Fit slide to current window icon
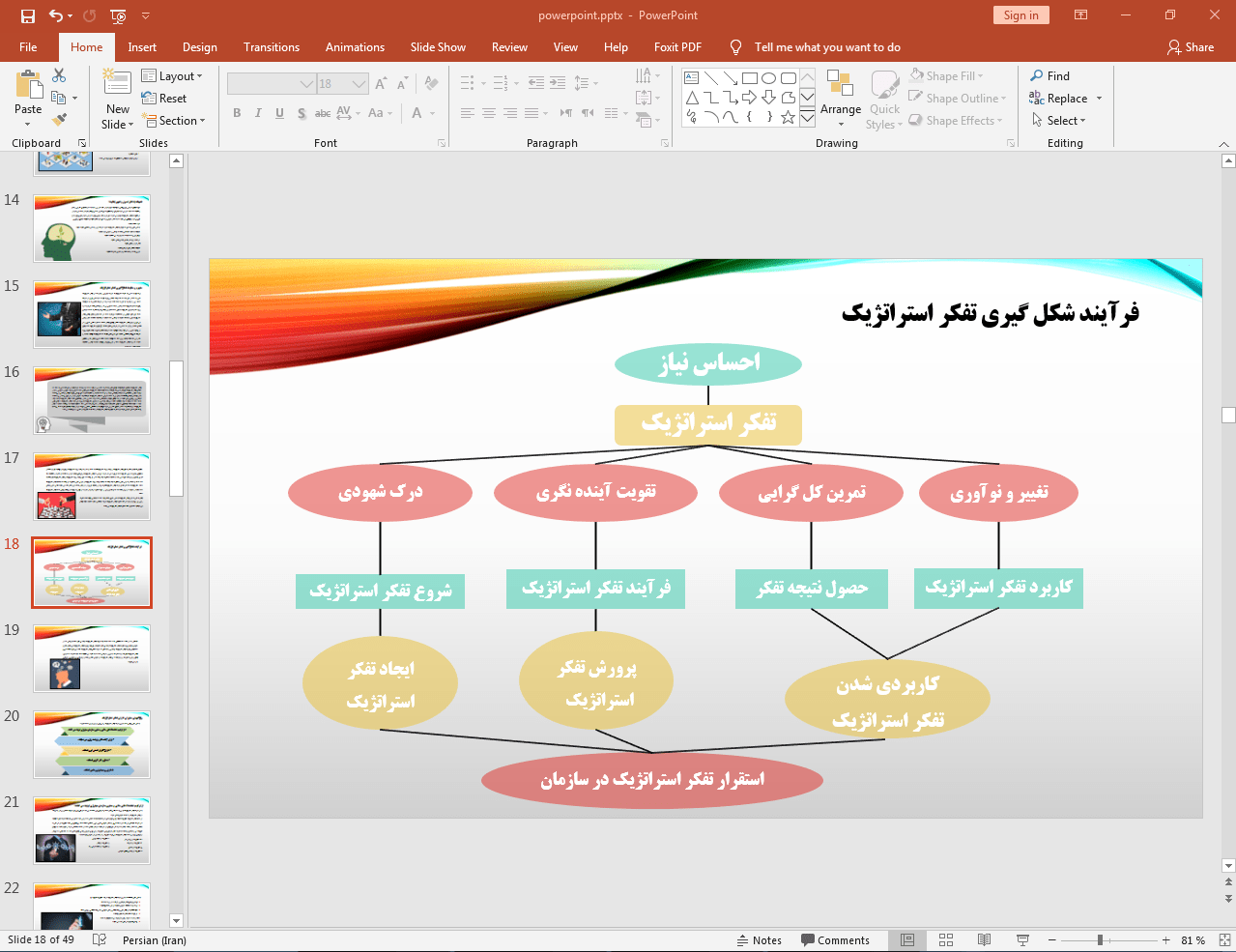 (x=1224, y=939)
